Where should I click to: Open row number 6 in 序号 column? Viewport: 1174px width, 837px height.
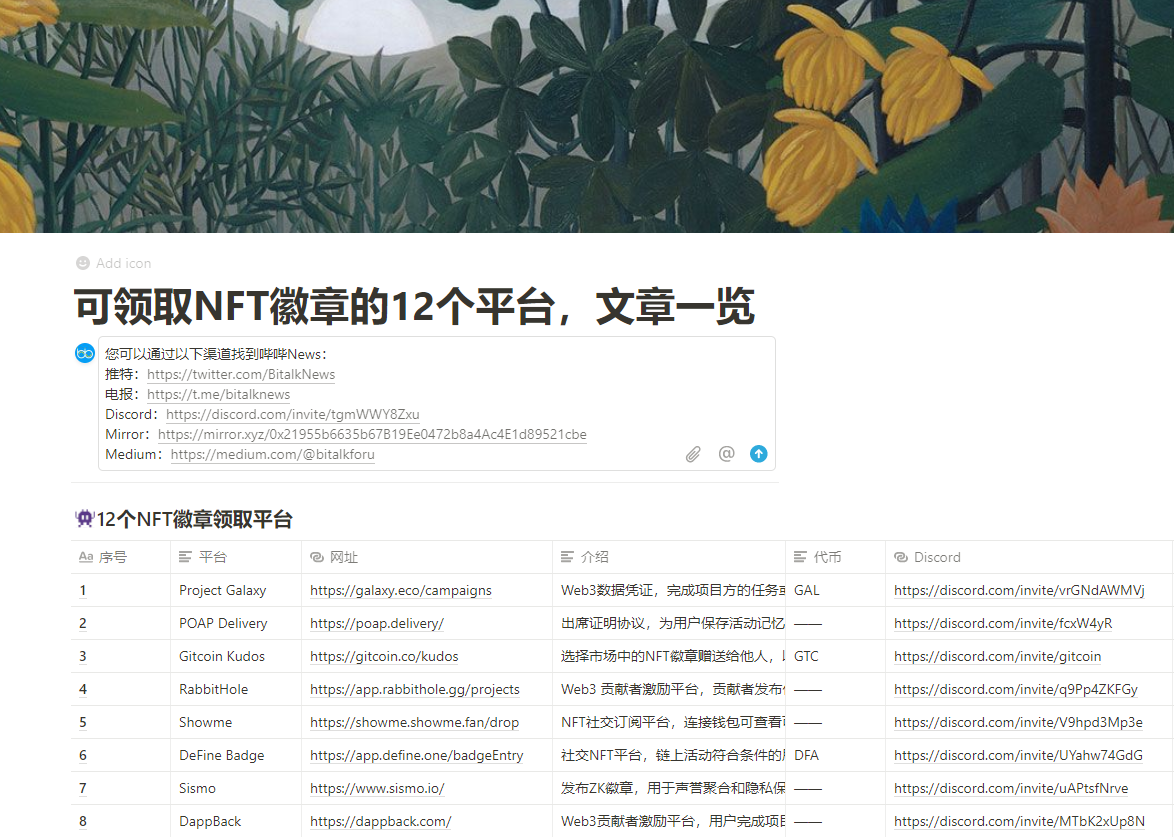pyautogui.click(x=82, y=755)
